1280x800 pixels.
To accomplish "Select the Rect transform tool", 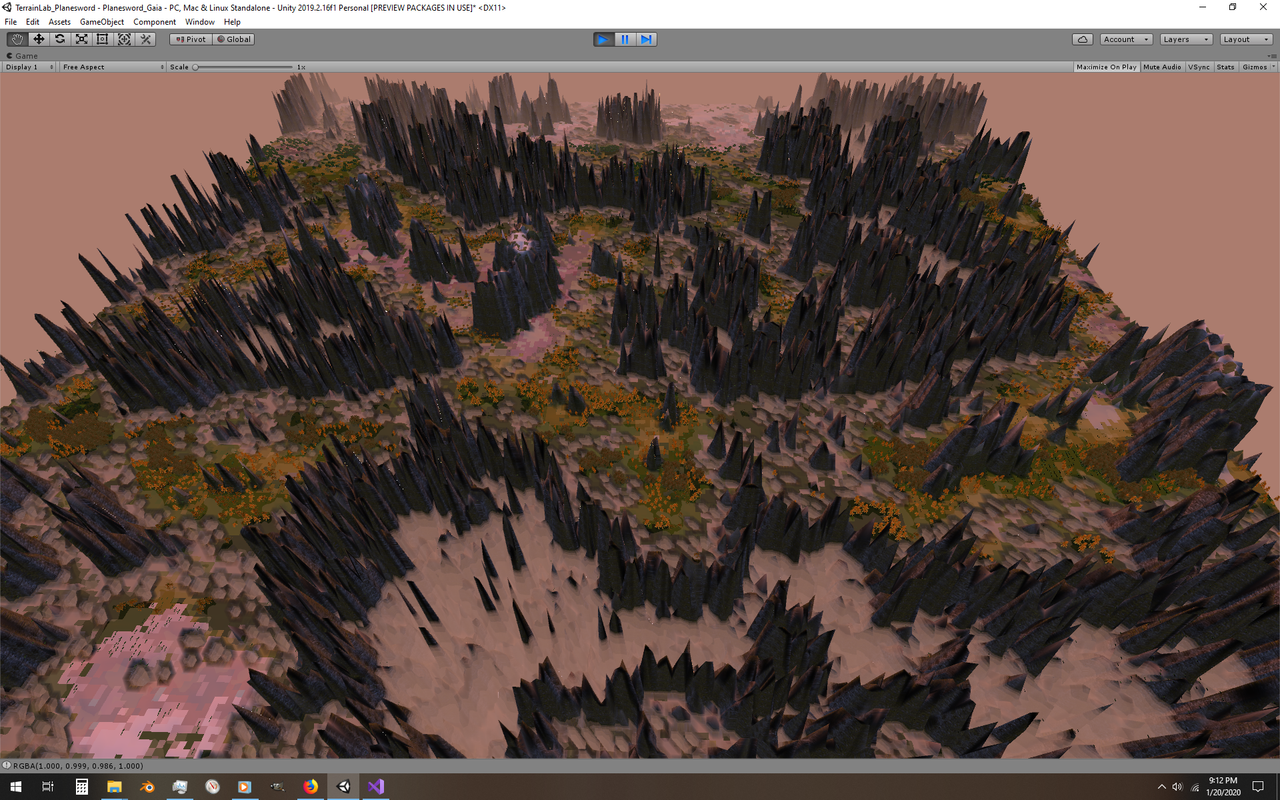I will [103, 39].
